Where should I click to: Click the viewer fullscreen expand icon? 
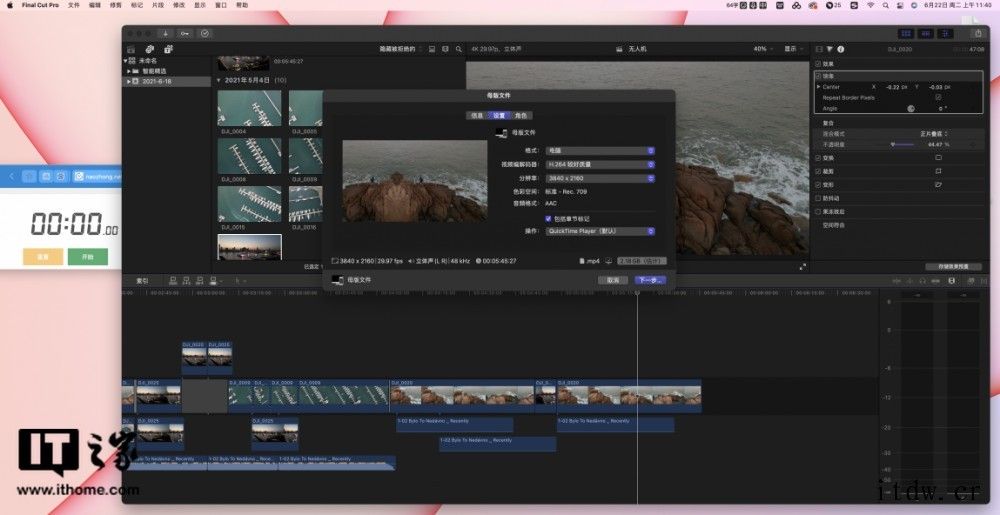(803, 266)
